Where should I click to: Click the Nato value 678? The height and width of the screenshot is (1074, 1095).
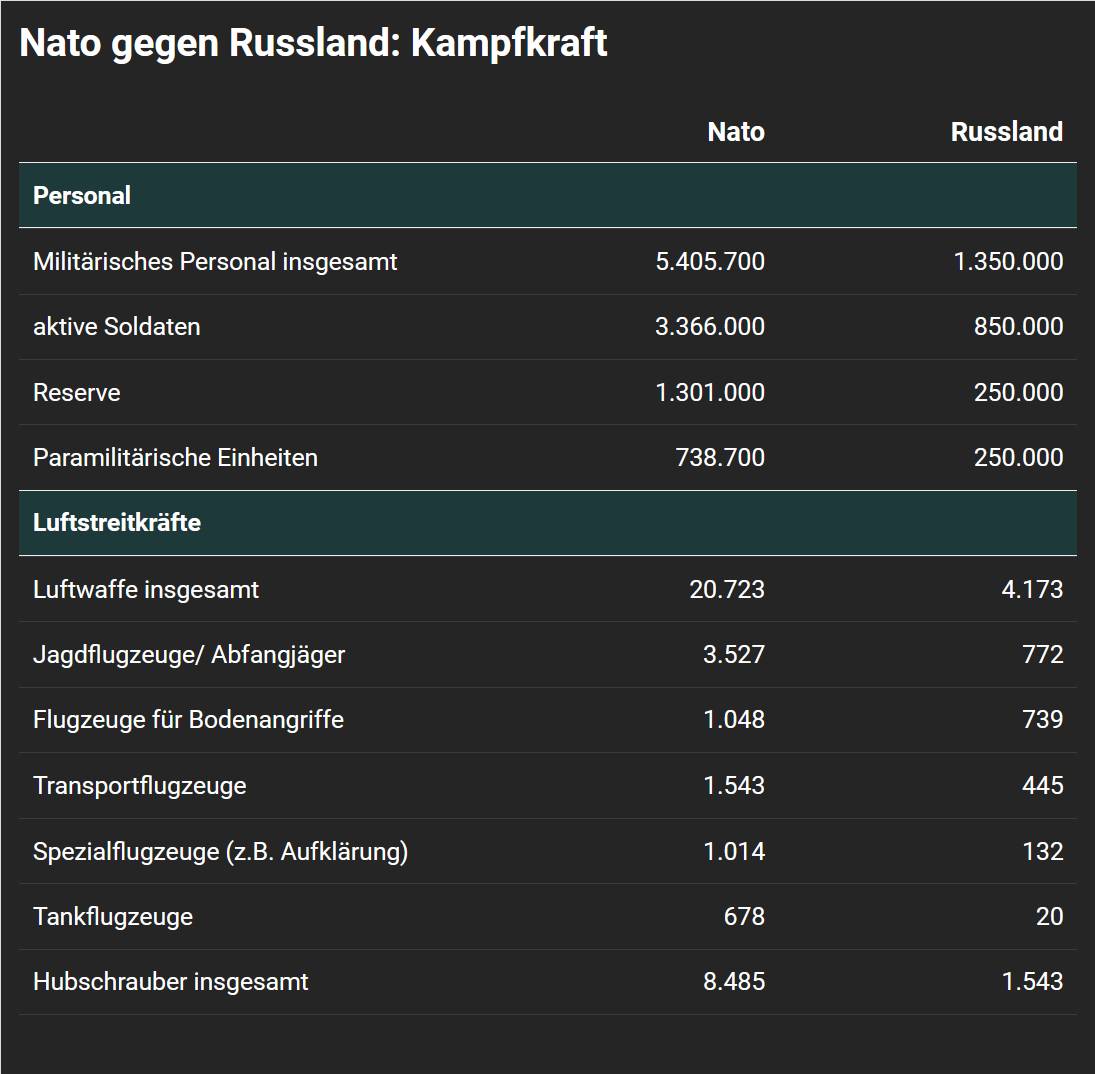point(744,917)
